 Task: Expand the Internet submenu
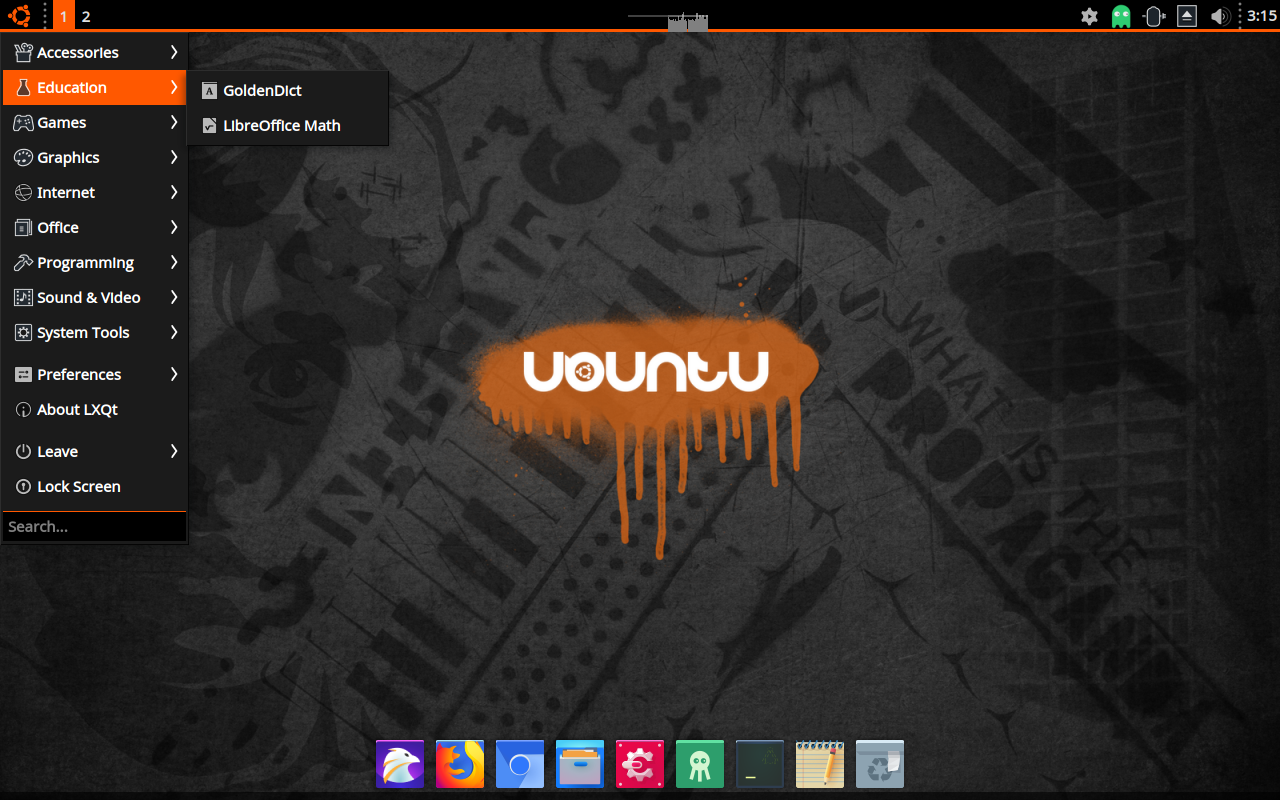95,192
